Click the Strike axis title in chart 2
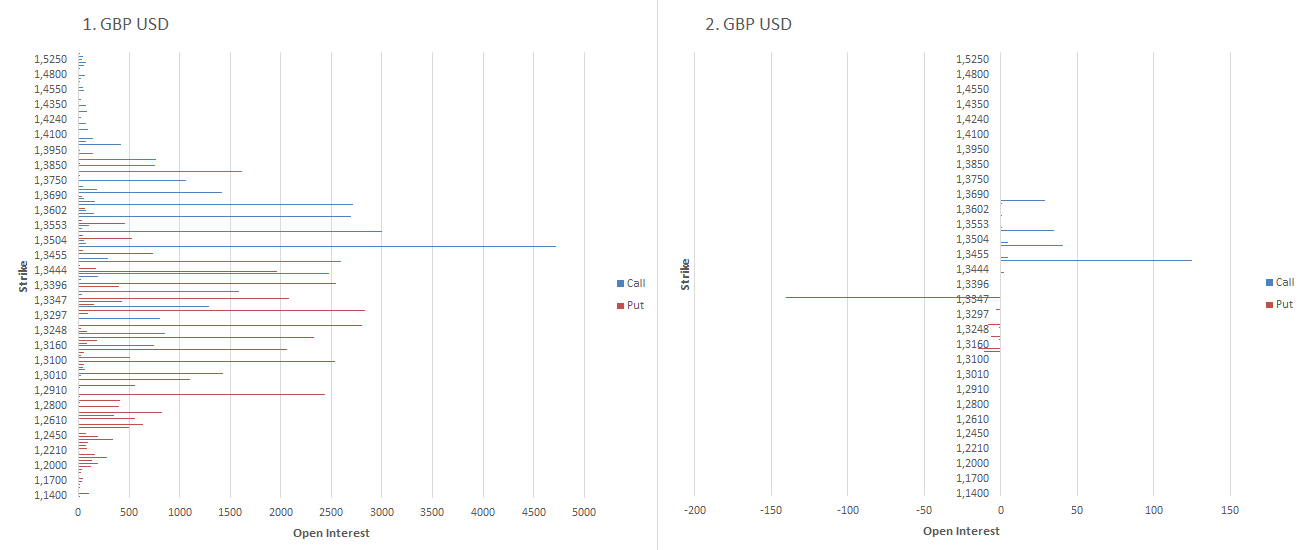1305x550 pixels. (685, 274)
